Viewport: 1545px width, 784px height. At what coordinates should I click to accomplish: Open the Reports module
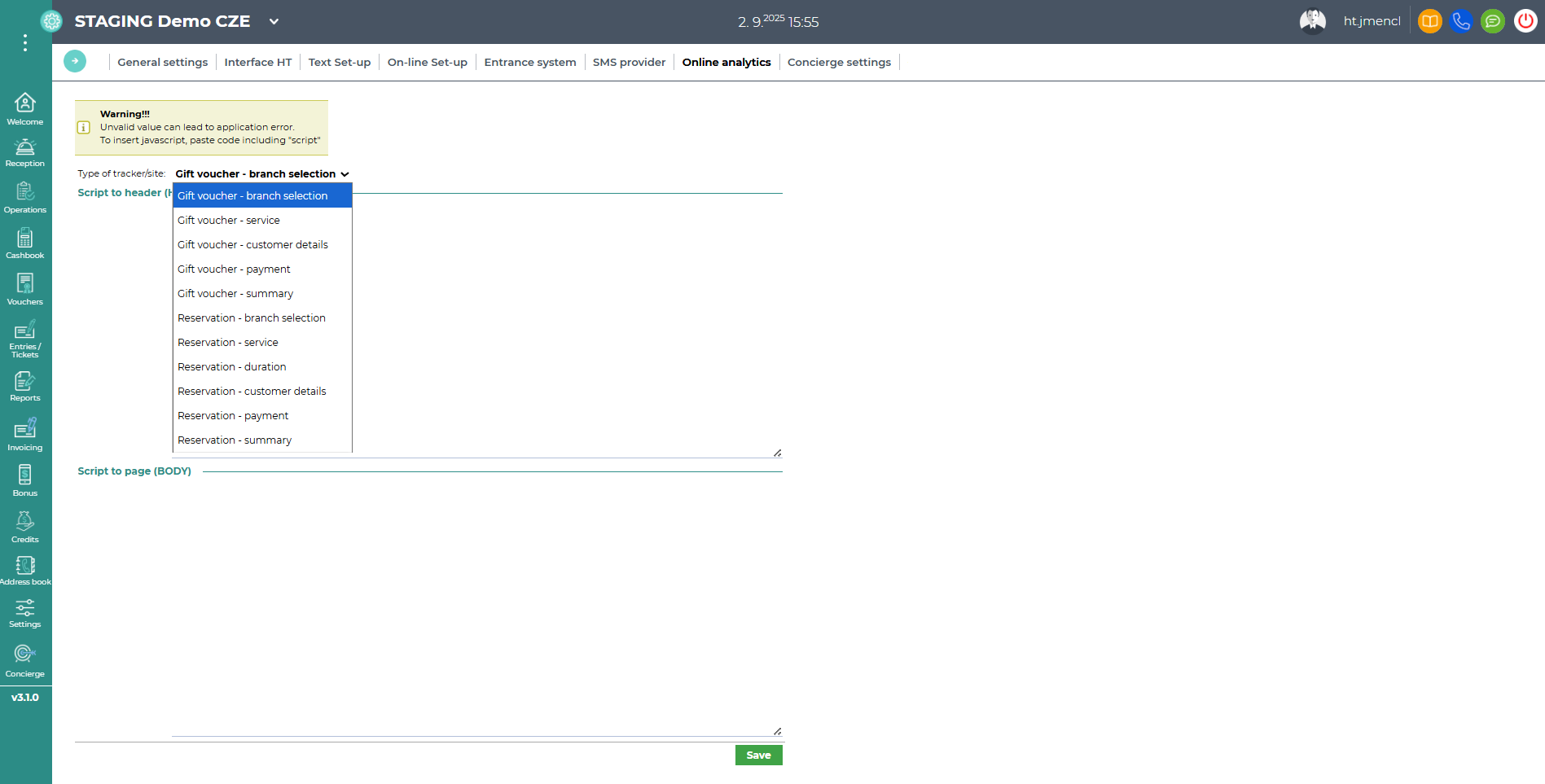25,387
